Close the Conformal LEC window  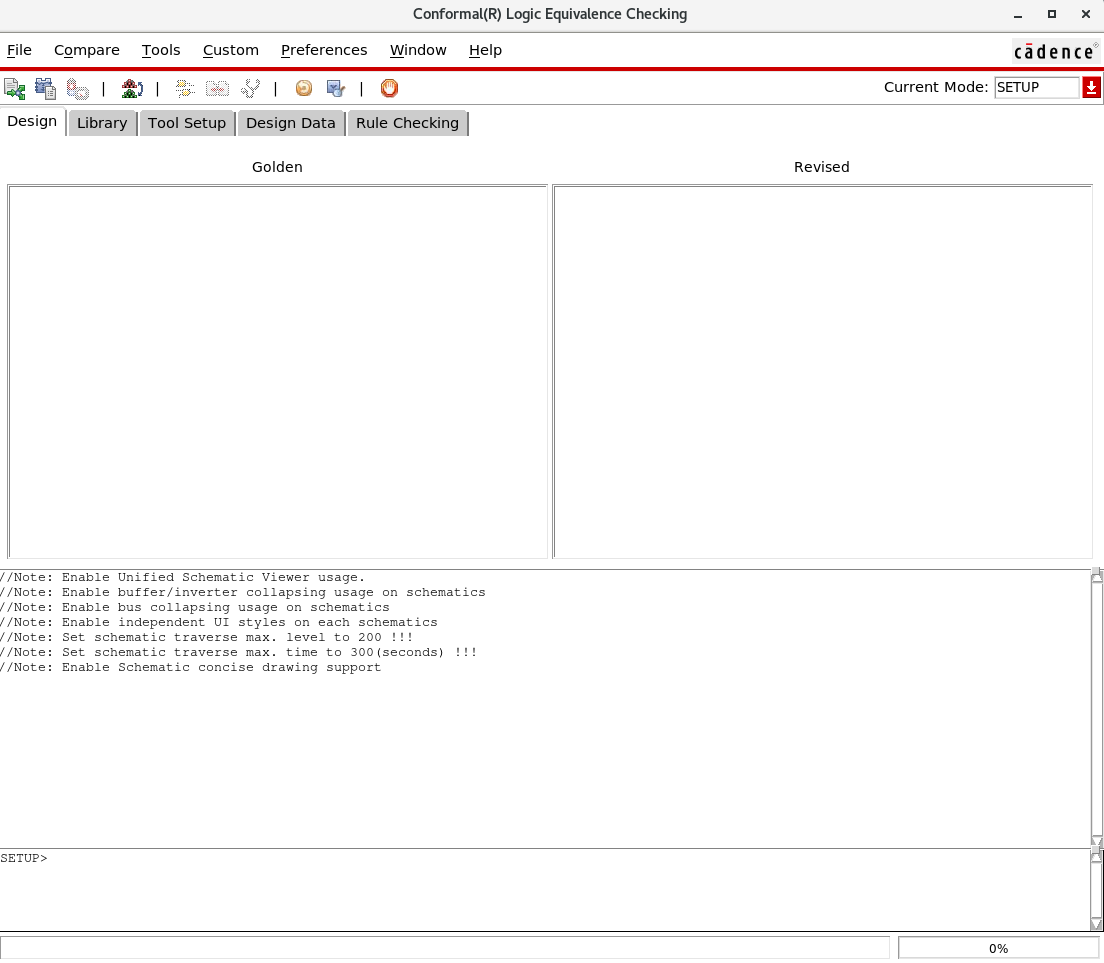[x=1086, y=14]
